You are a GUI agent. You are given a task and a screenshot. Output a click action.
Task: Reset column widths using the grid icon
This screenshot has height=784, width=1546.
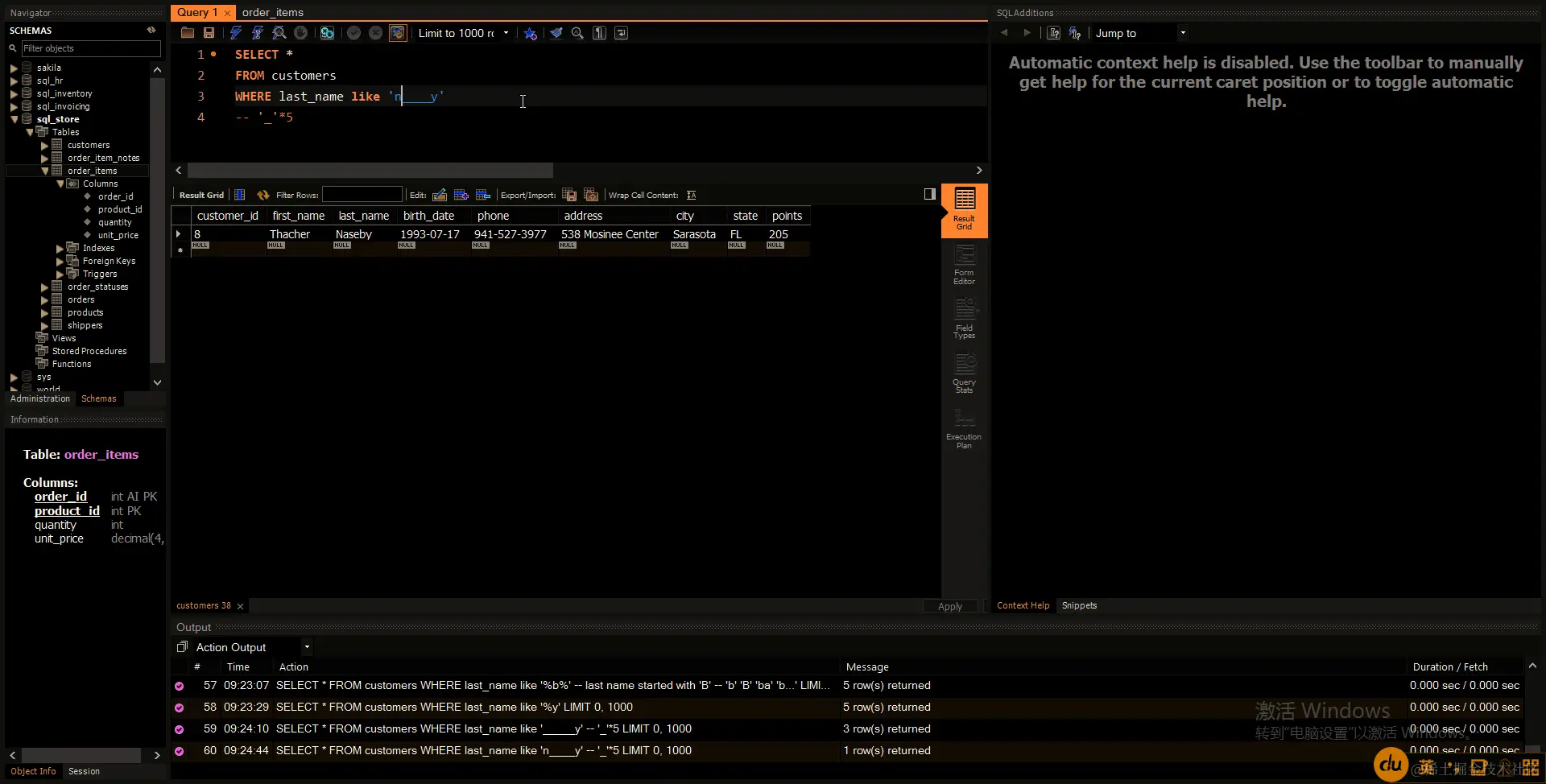240,195
